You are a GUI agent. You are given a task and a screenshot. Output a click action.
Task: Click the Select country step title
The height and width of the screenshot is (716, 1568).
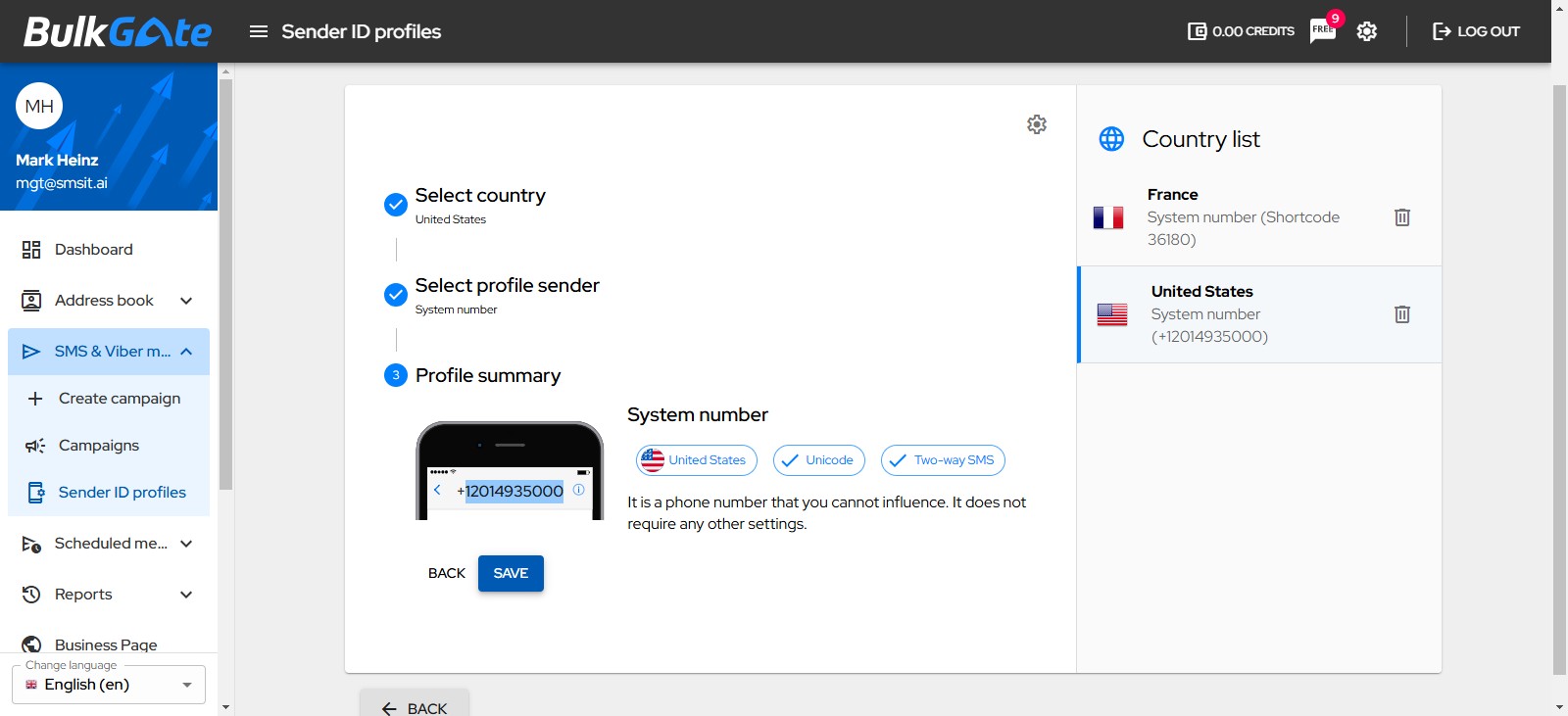480,195
